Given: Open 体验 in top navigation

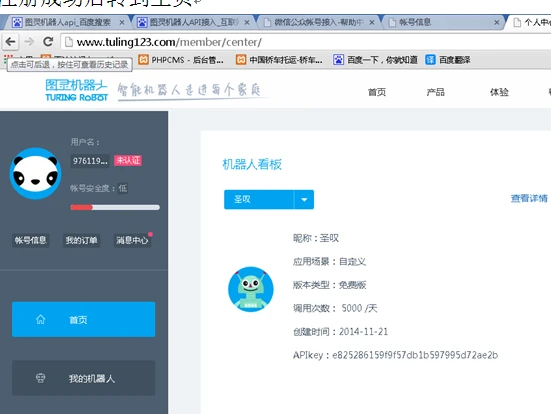Looking at the screenshot, I should (x=499, y=92).
